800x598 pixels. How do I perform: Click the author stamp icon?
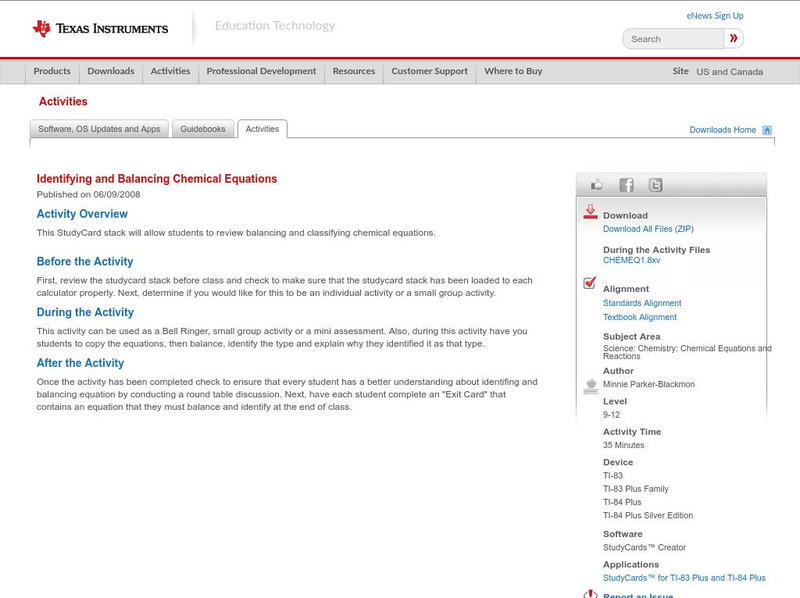591,387
